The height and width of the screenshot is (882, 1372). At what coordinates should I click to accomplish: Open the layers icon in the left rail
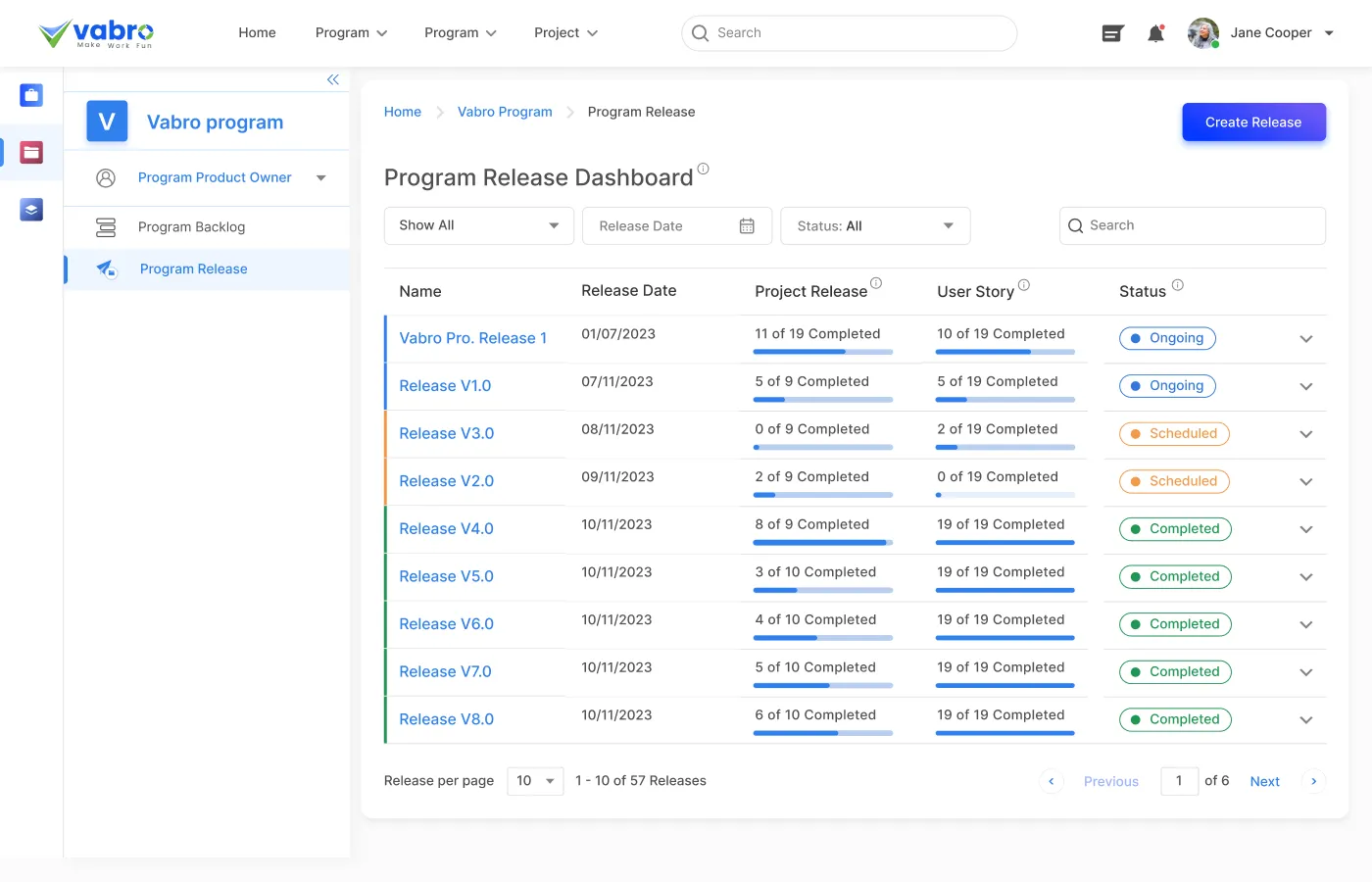pyautogui.click(x=30, y=209)
